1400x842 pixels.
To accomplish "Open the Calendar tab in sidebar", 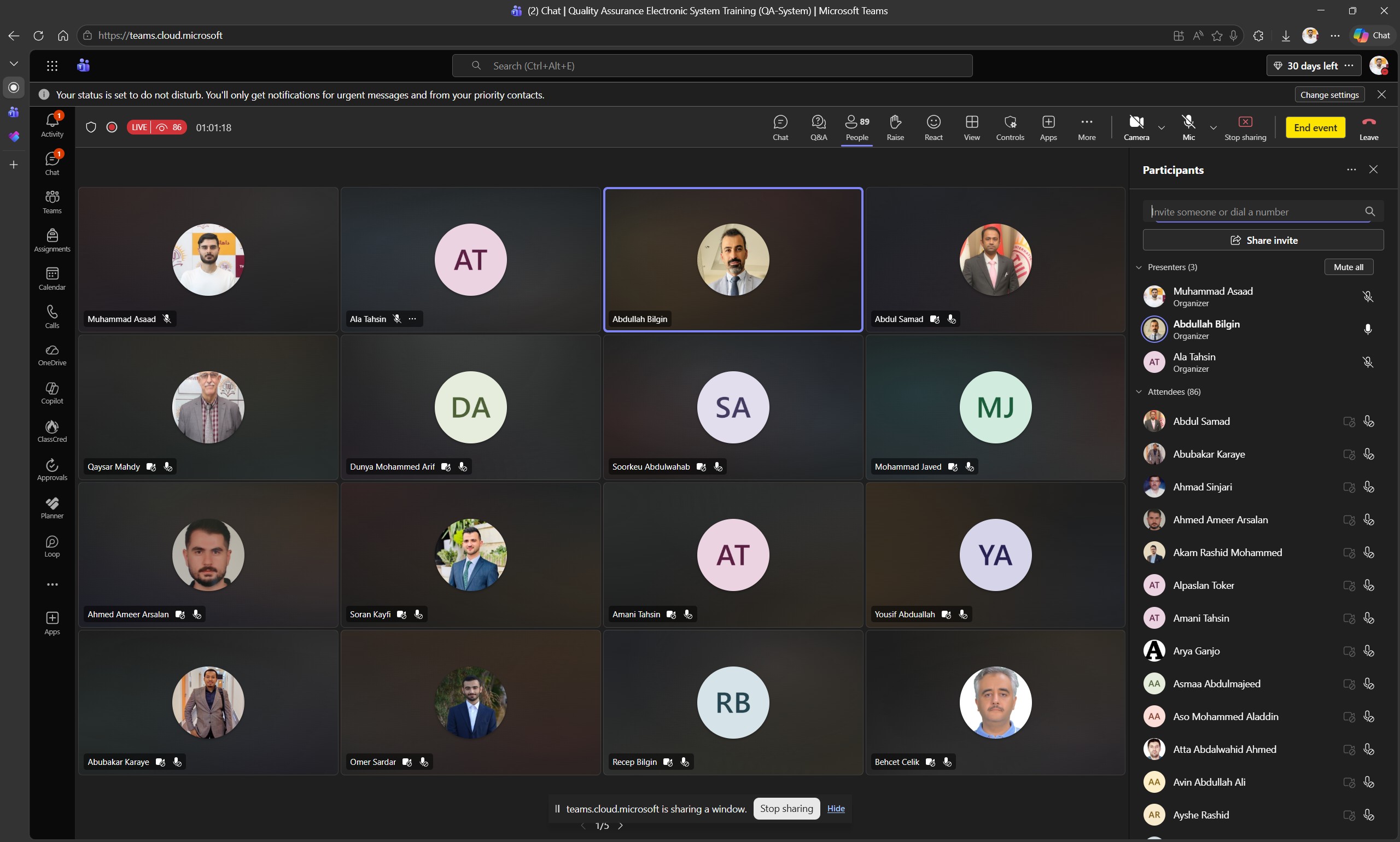I will pos(52,279).
